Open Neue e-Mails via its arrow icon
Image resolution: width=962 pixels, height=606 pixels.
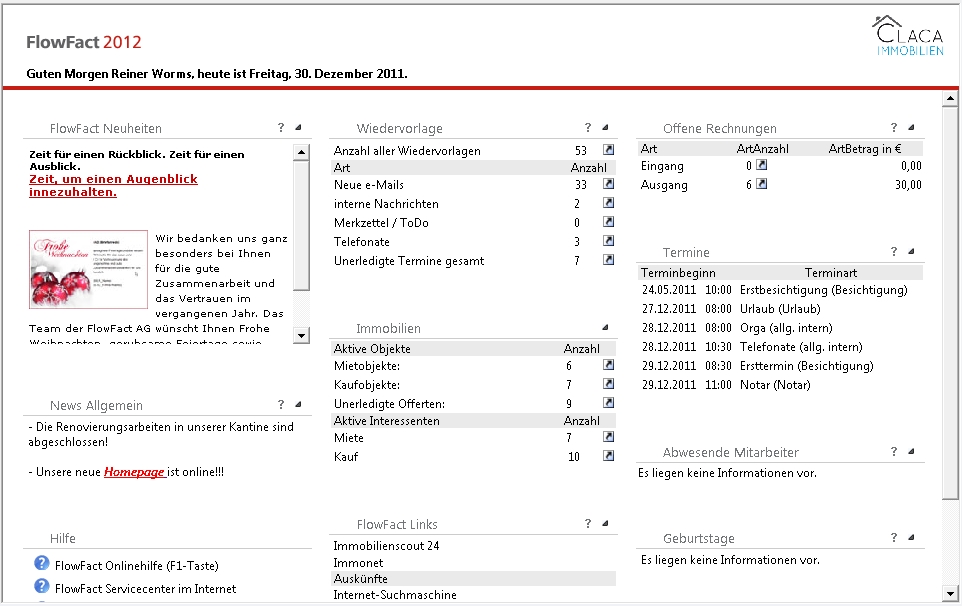(x=608, y=183)
